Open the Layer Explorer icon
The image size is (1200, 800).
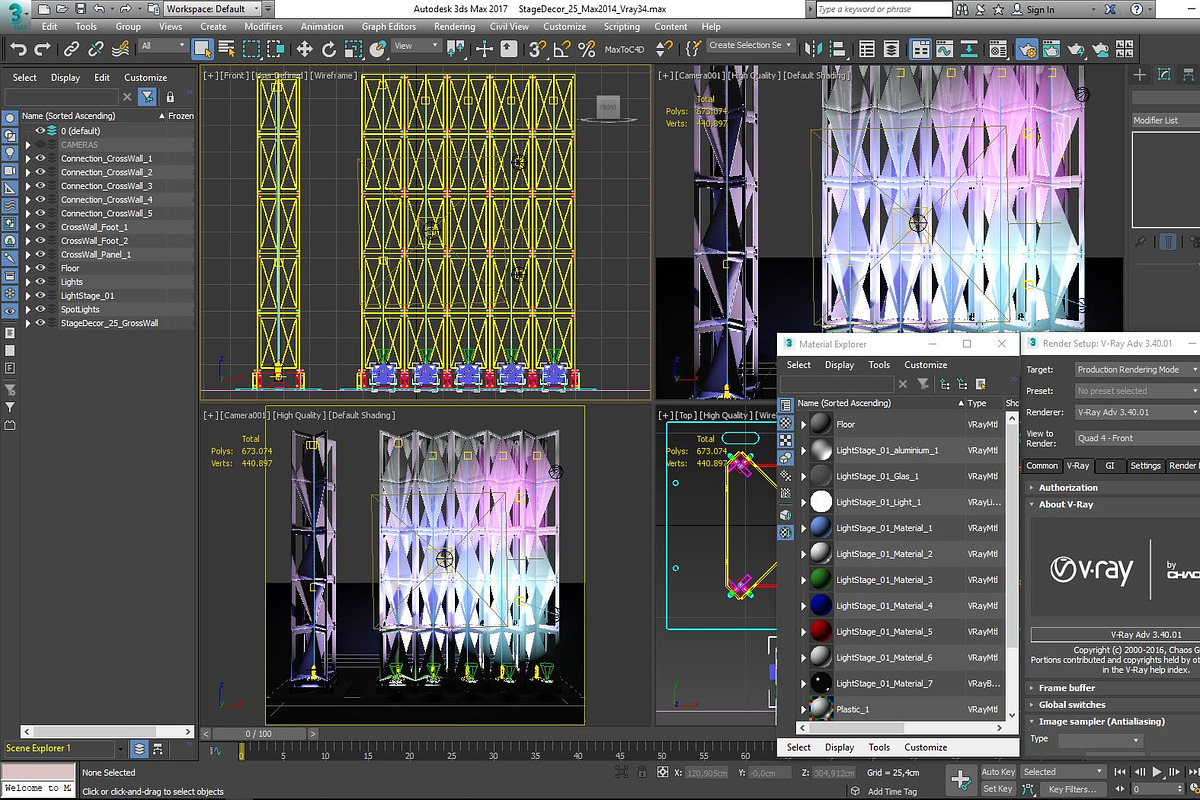click(x=892, y=48)
